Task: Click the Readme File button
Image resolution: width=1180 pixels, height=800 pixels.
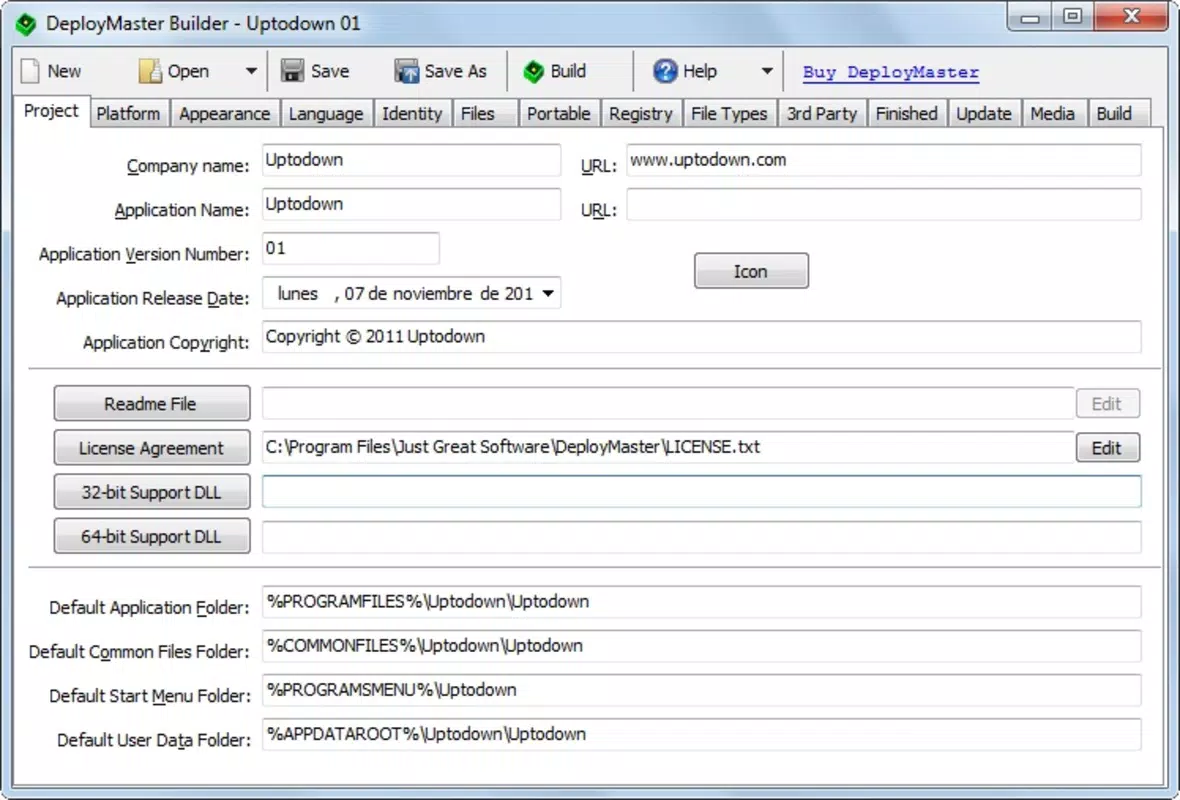Action: point(151,403)
